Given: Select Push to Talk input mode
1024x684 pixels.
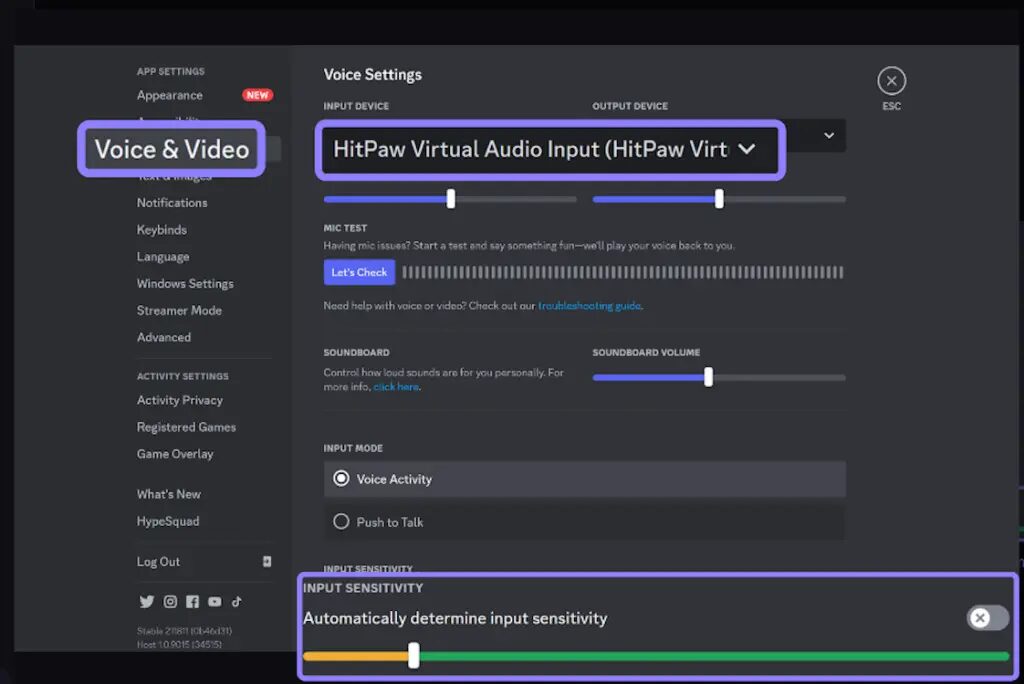Looking at the screenshot, I should click(341, 522).
